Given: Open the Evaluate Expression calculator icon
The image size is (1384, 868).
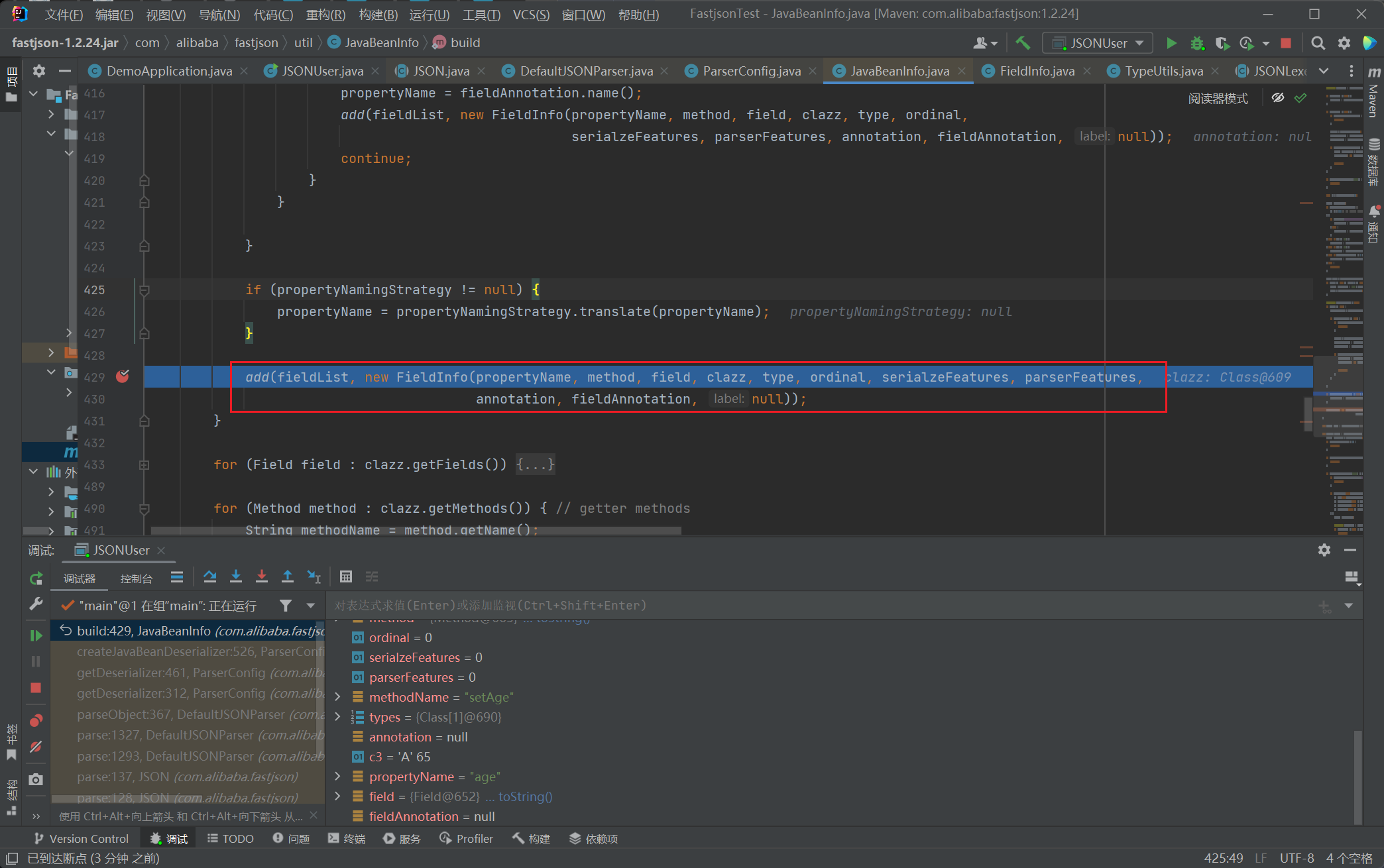Looking at the screenshot, I should click(x=345, y=576).
